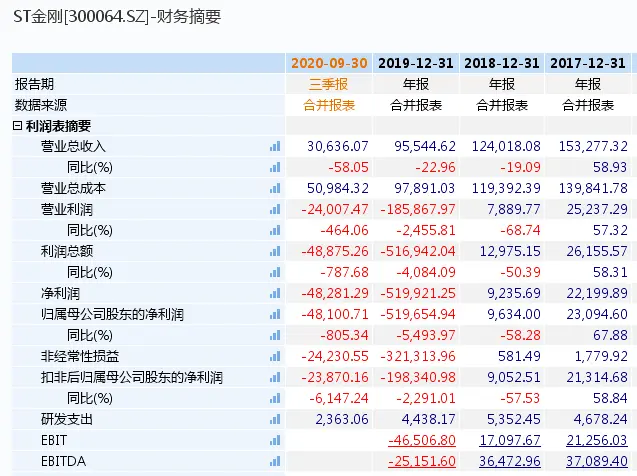Click non-recurring value -321,313.96

click(418, 357)
